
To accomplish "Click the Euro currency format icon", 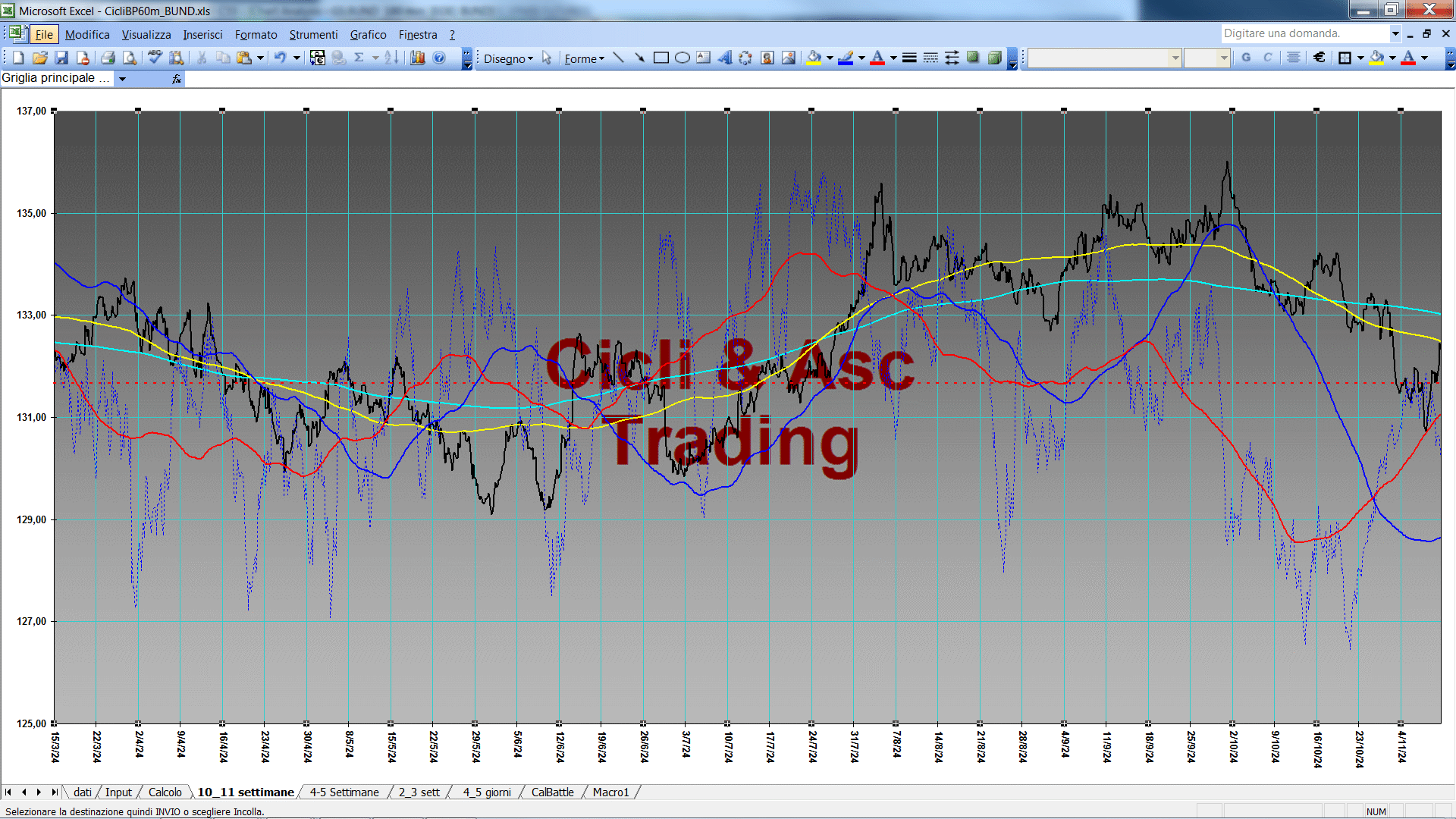I will pos(1319,58).
